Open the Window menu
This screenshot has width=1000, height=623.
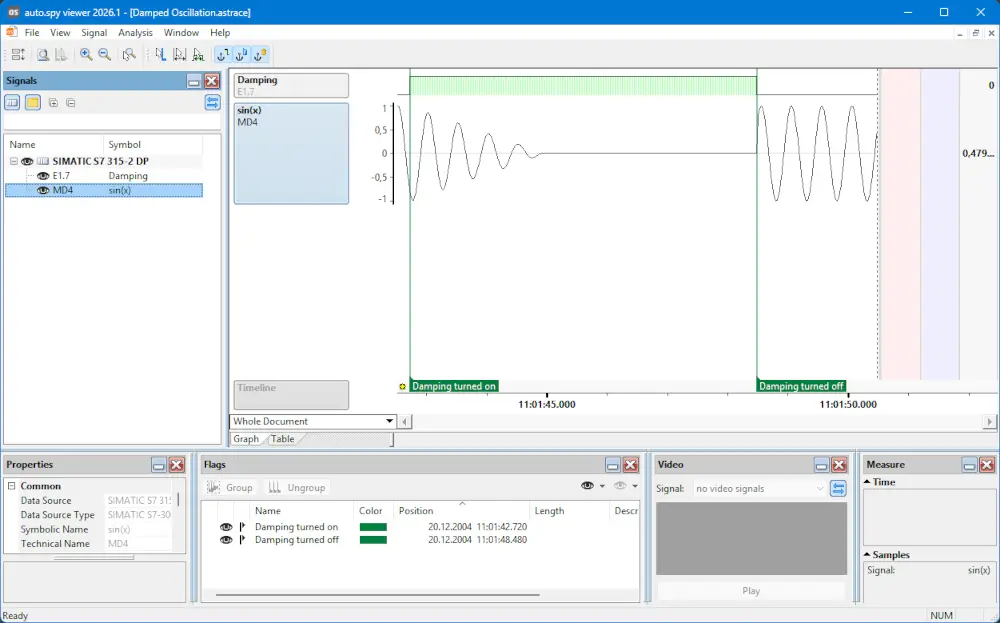[x=181, y=33]
